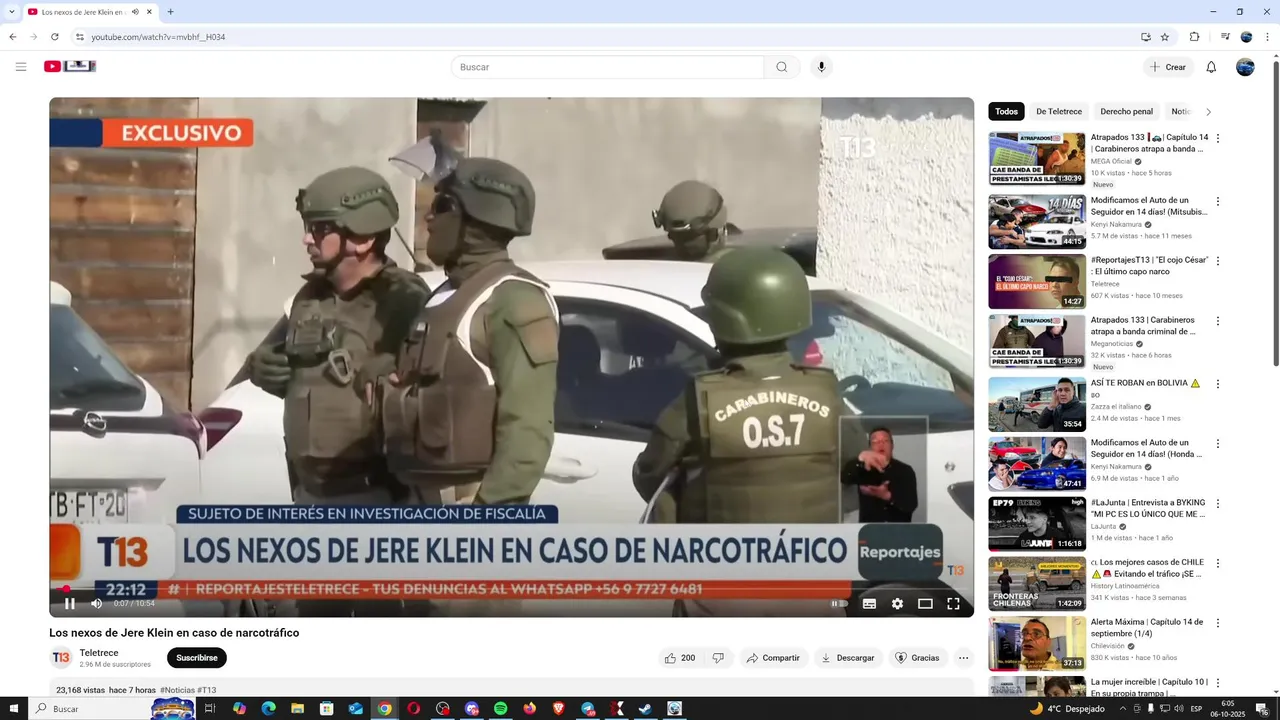1280x720 pixels.
Task: Install the app via the address bar icon
Action: (x=1146, y=37)
